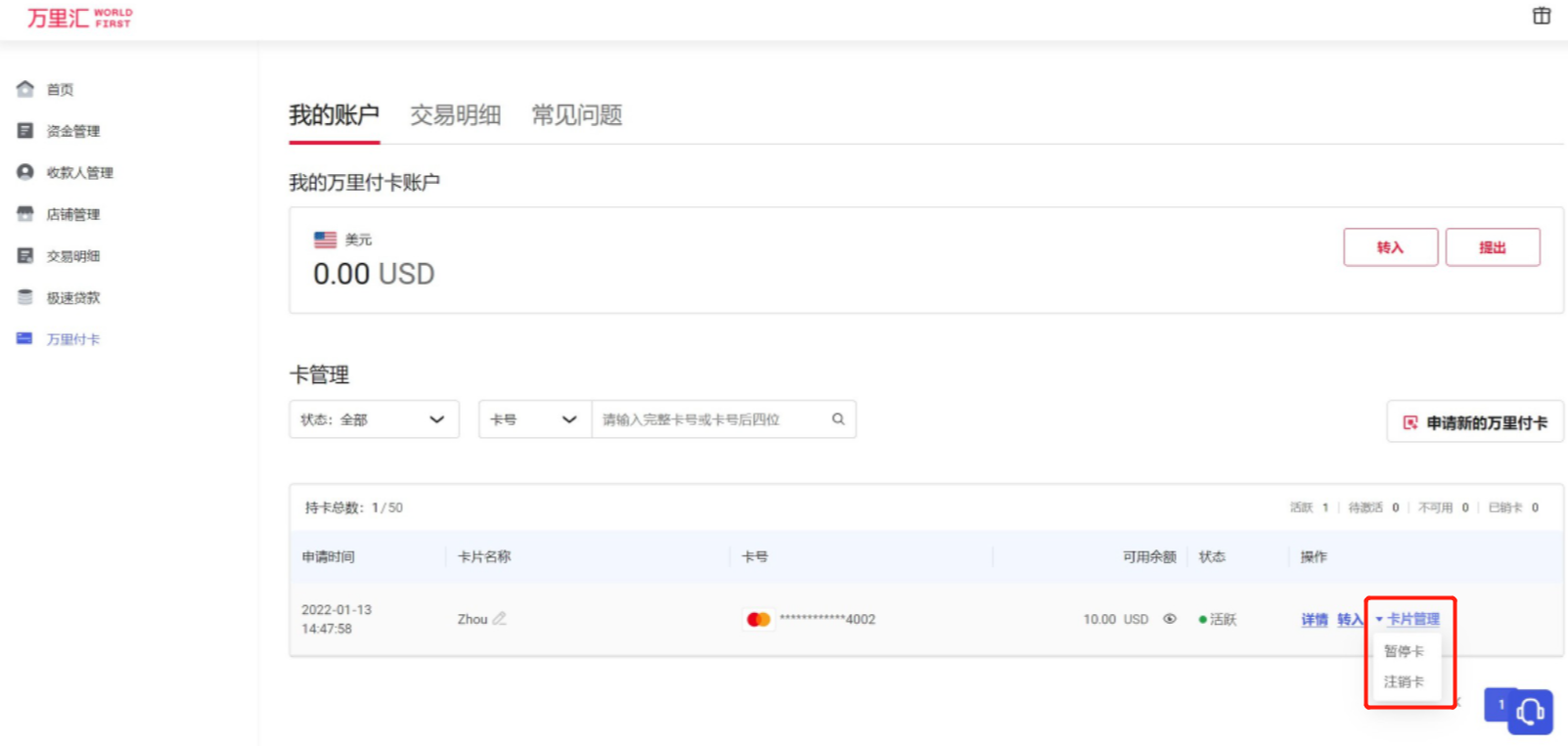
Task: Click the 0.00 USD balance
Action: 374,274
